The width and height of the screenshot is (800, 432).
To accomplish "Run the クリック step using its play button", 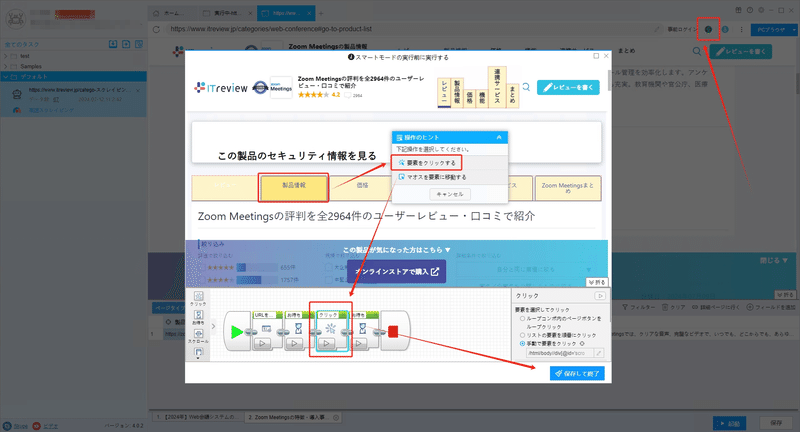I will tap(327, 343).
